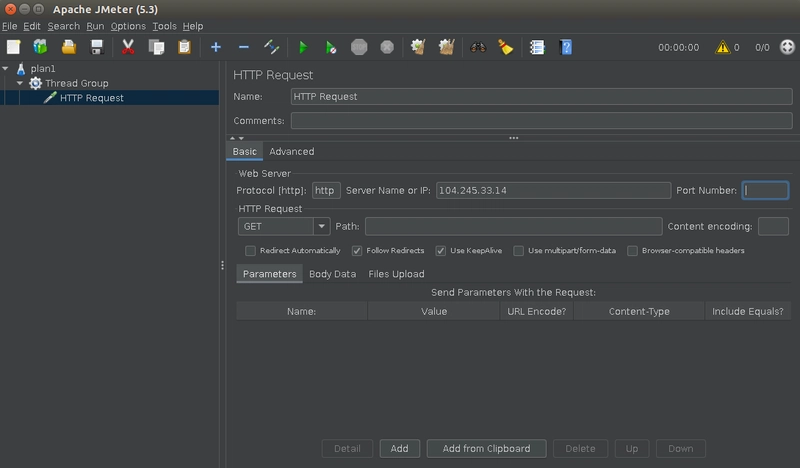
Task: Enable Browser-compatible headers checkbox
Action: (x=632, y=251)
